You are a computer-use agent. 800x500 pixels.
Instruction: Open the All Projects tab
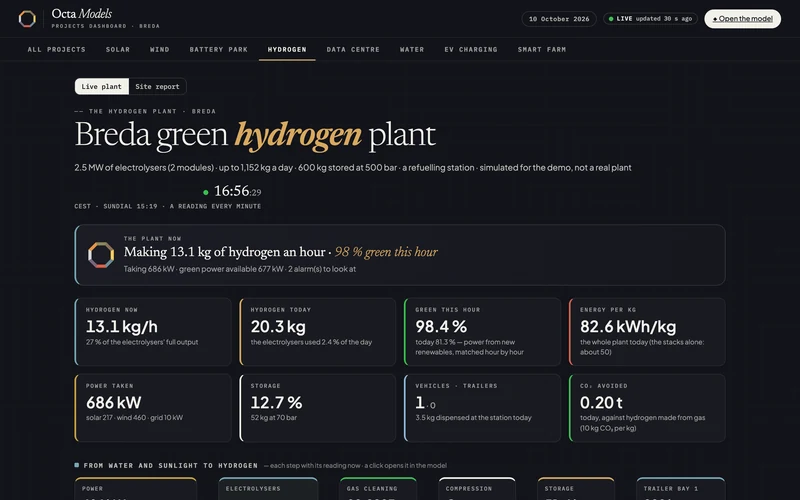pyautogui.click(x=57, y=49)
